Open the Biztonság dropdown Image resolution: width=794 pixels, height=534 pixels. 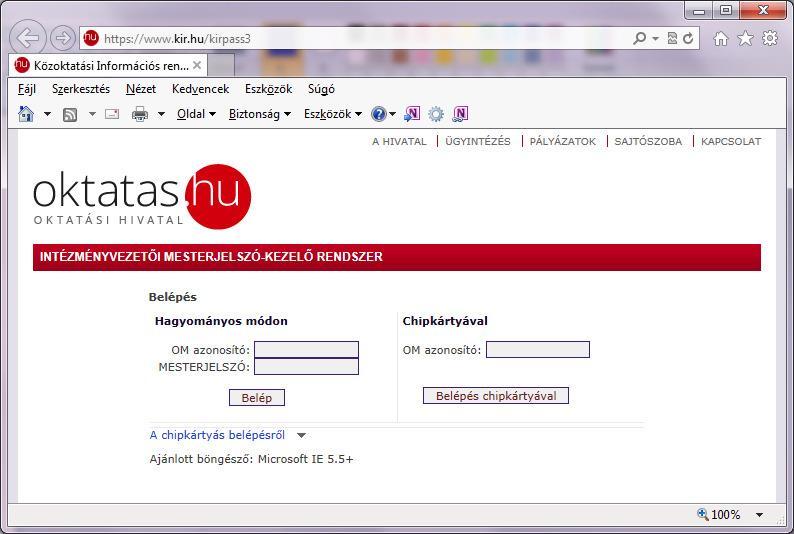[260, 114]
